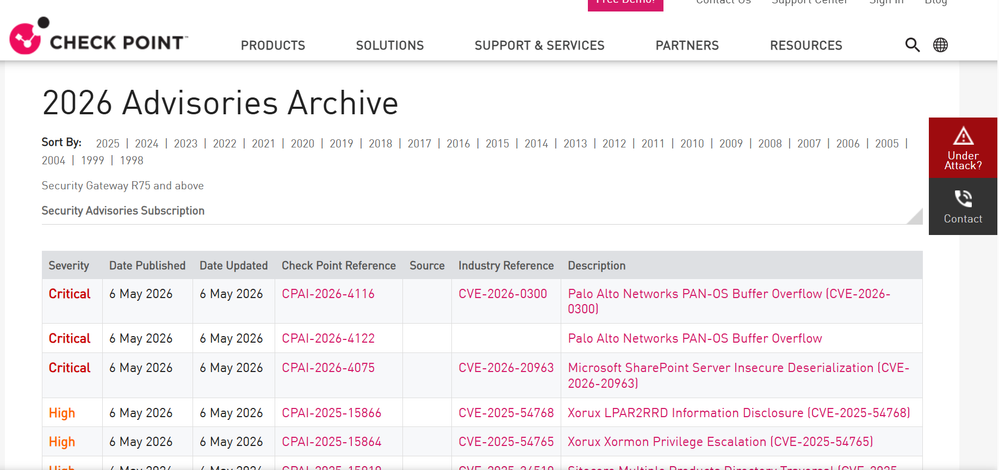Open the site search magnifier icon
This screenshot has width=999, height=470.
pos(912,45)
